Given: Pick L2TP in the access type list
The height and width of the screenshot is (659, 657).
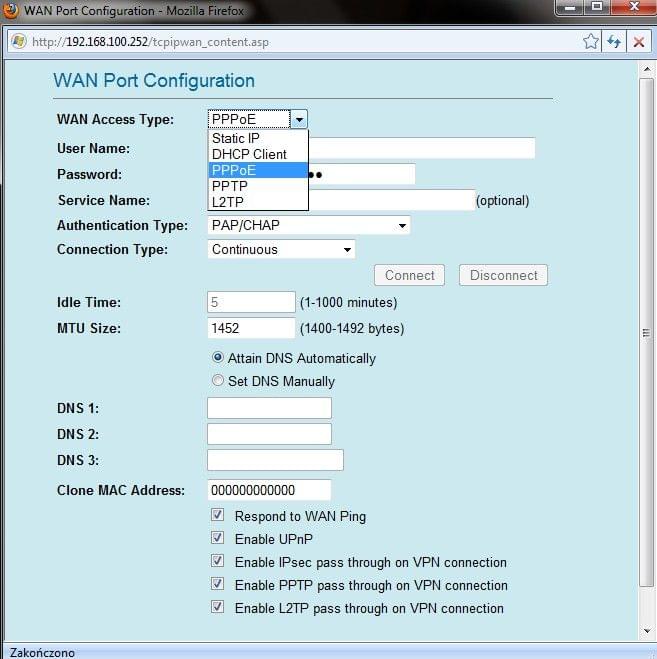Looking at the screenshot, I should pos(229,202).
